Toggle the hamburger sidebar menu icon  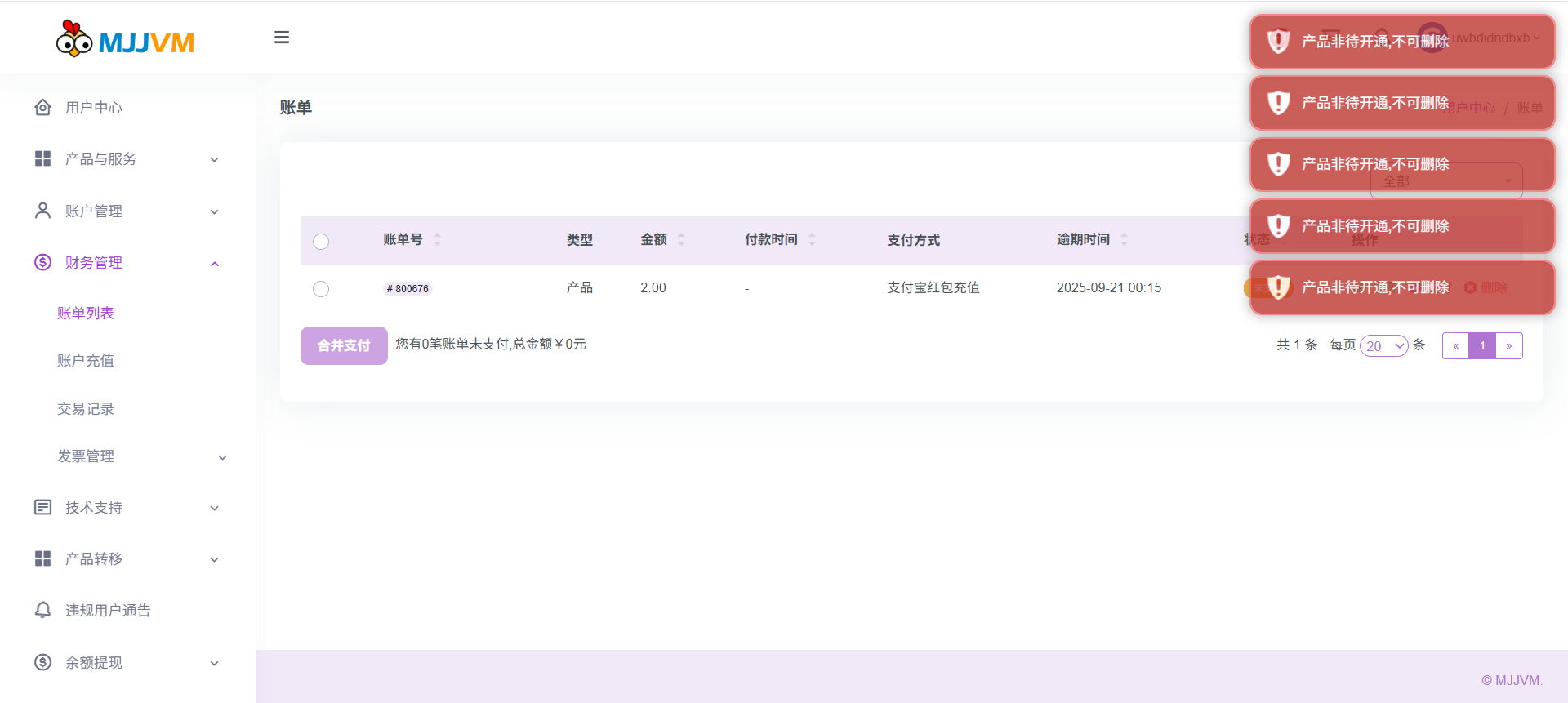pos(282,38)
